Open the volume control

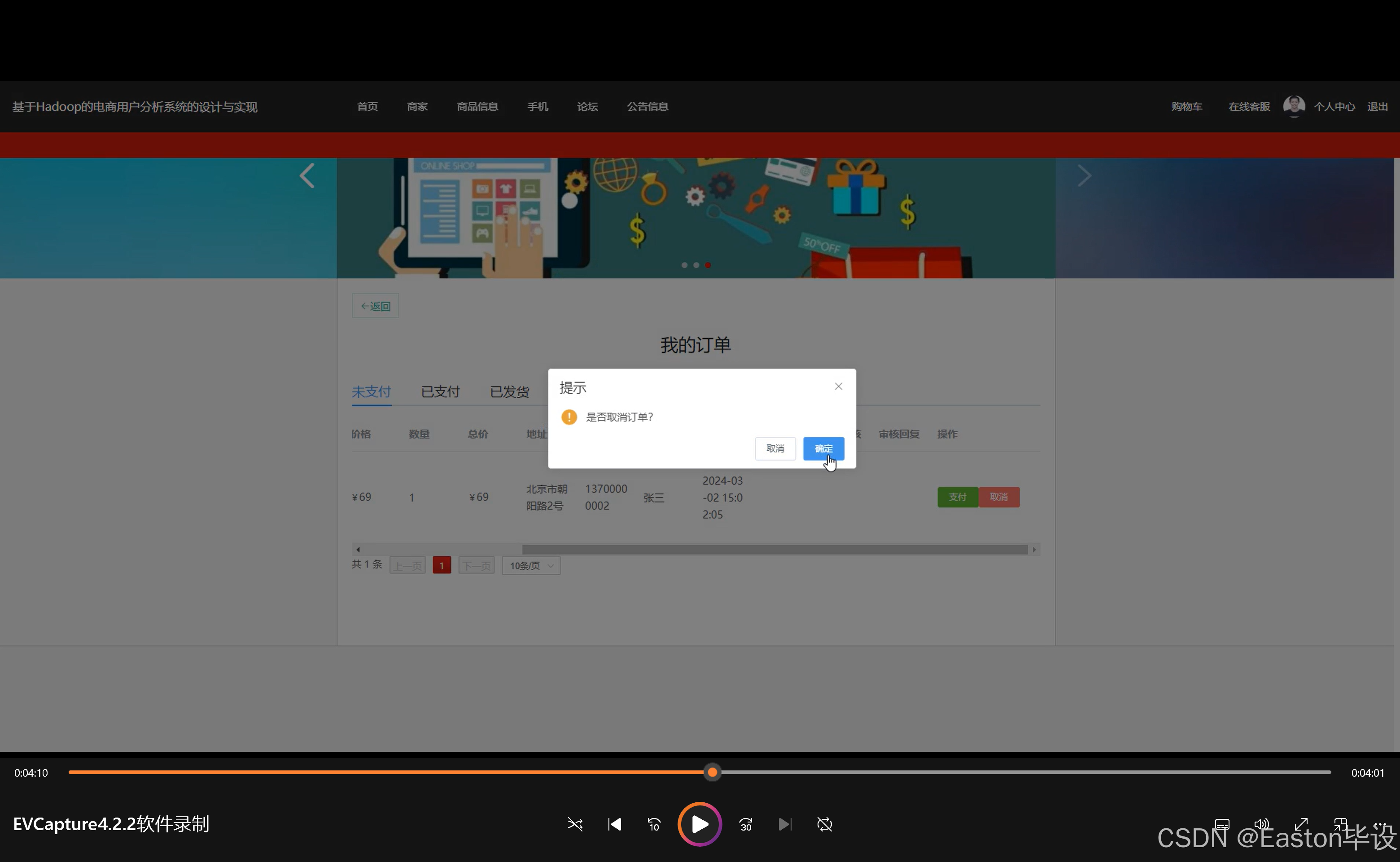pyautogui.click(x=1261, y=824)
